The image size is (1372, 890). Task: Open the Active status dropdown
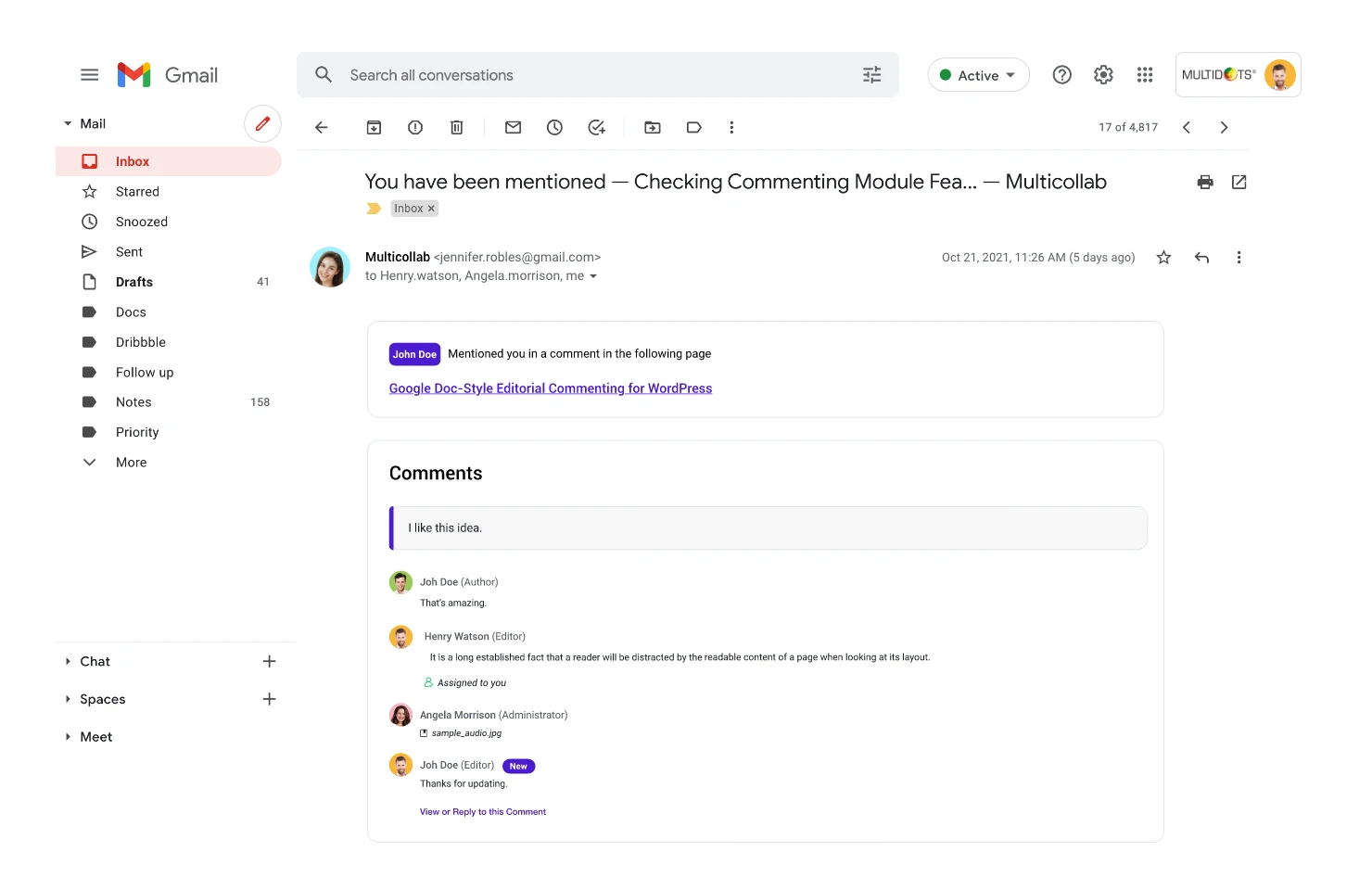(978, 75)
